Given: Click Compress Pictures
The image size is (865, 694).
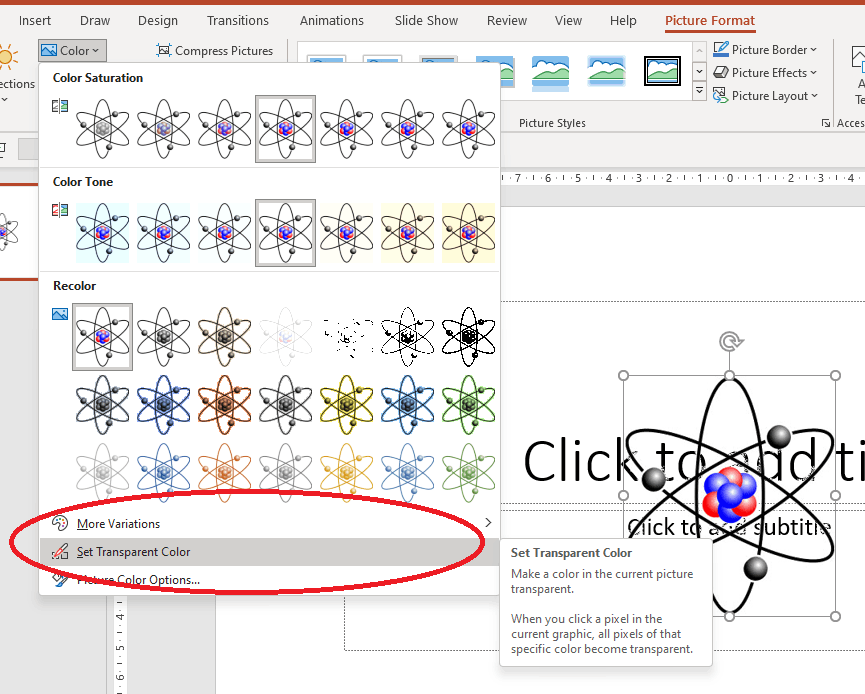Looking at the screenshot, I should pos(215,51).
